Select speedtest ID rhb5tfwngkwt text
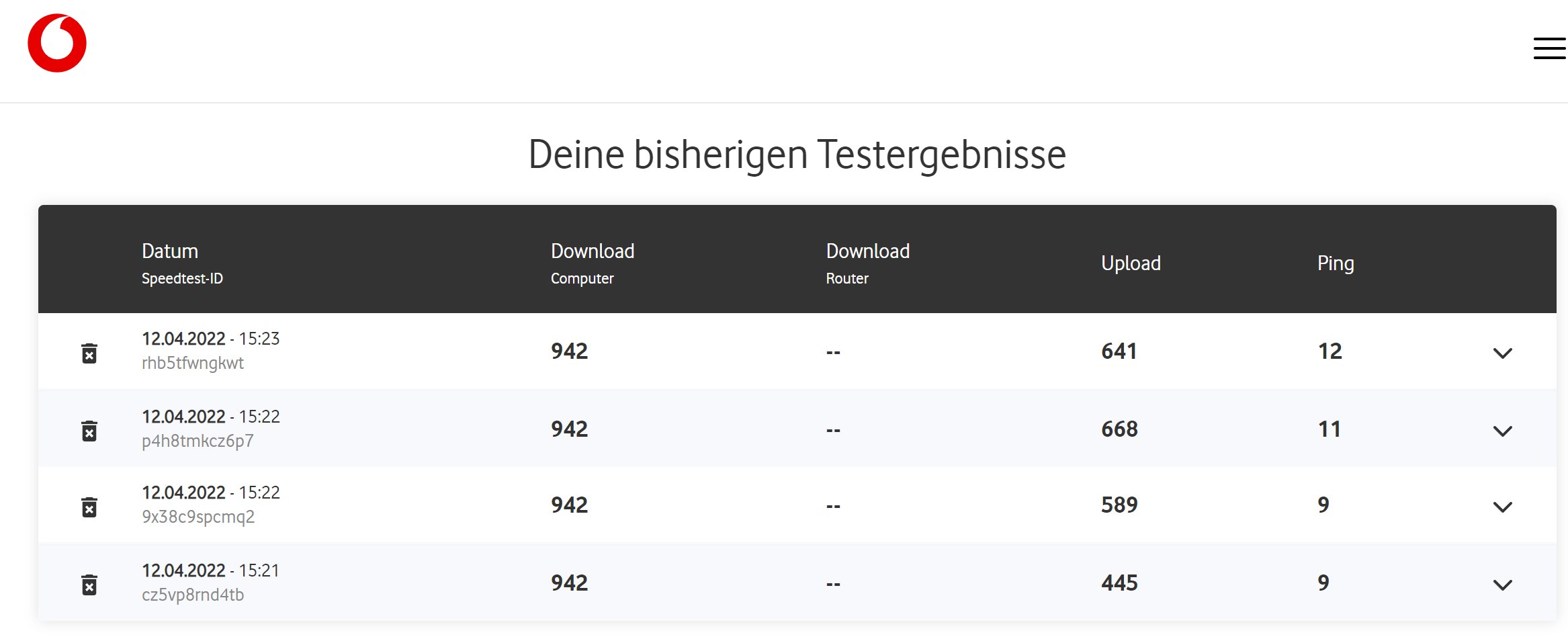The width and height of the screenshot is (1568, 639). [193, 364]
